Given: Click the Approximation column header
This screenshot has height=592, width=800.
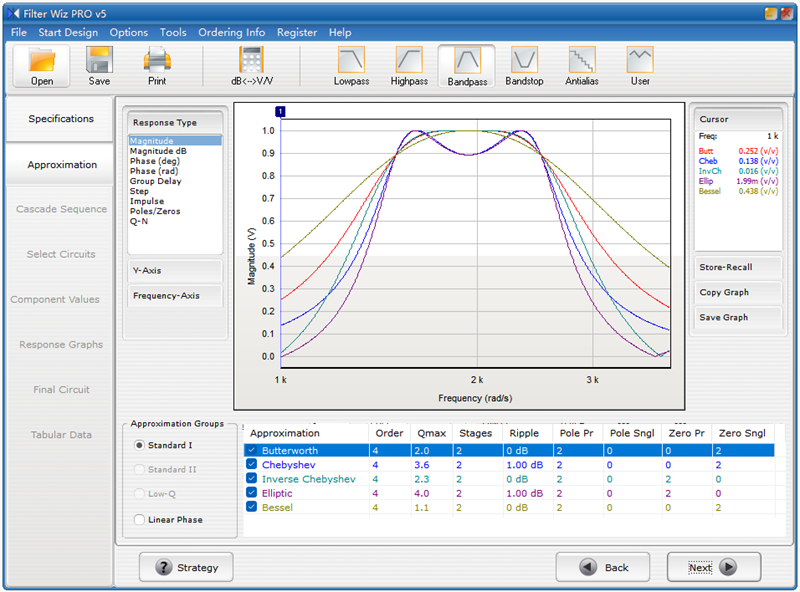Looking at the screenshot, I should click(x=306, y=433).
